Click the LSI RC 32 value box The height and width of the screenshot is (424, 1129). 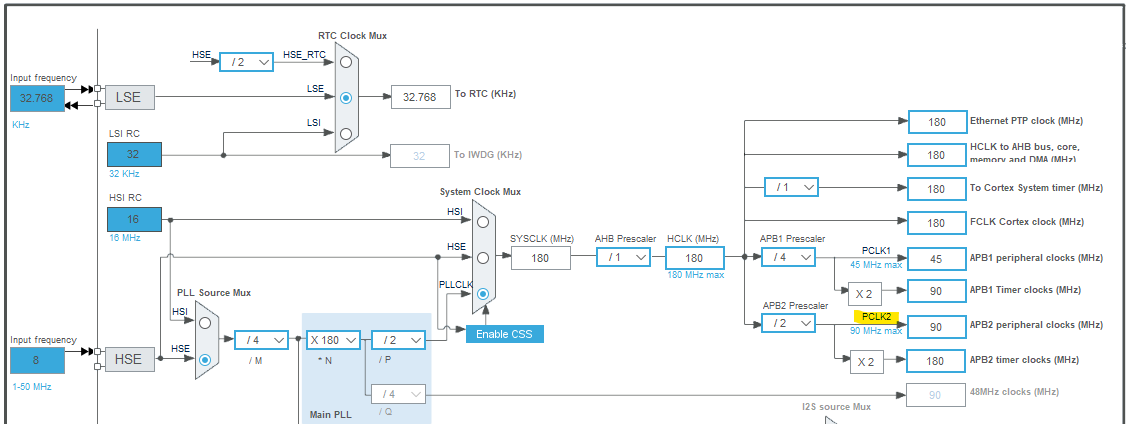[134, 155]
